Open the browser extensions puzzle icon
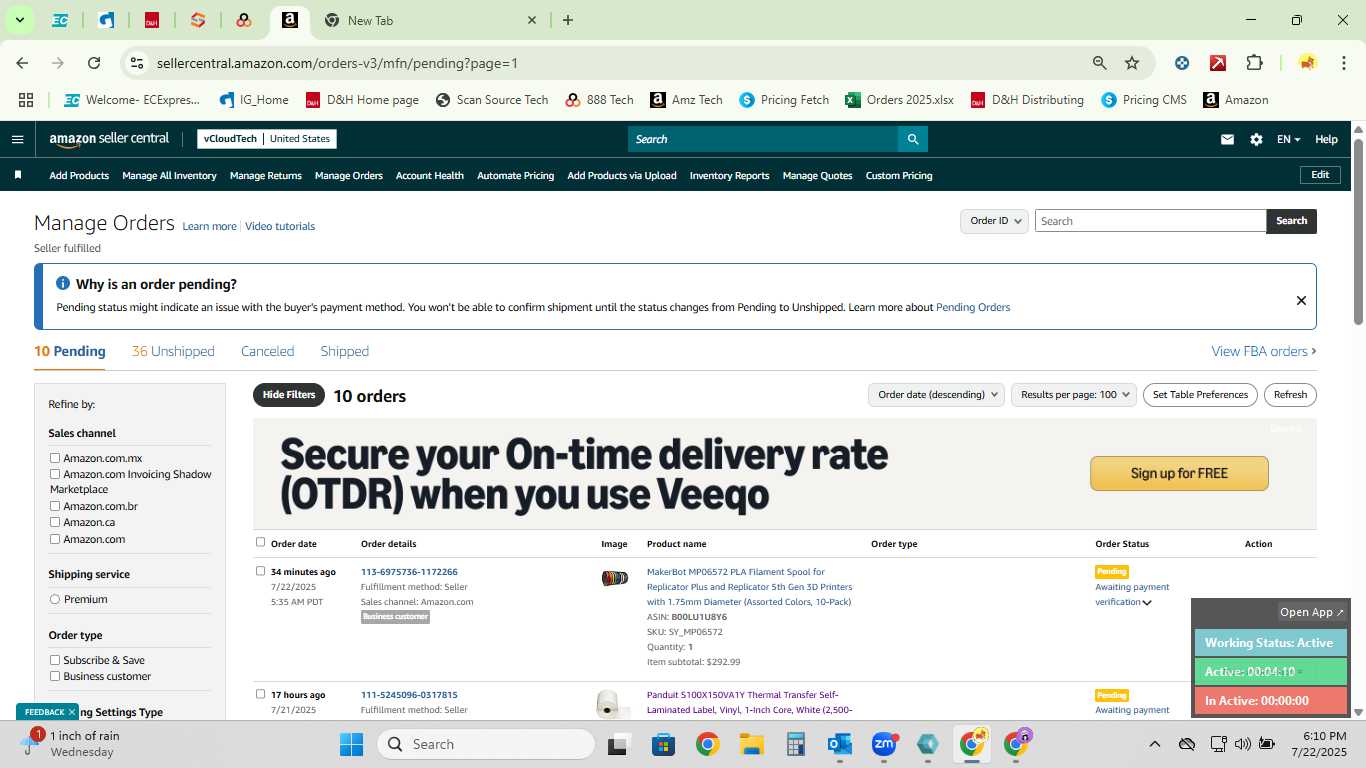The height and width of the screenshot is (768, 1366). pyautogui.click(x=1254, y=63)
